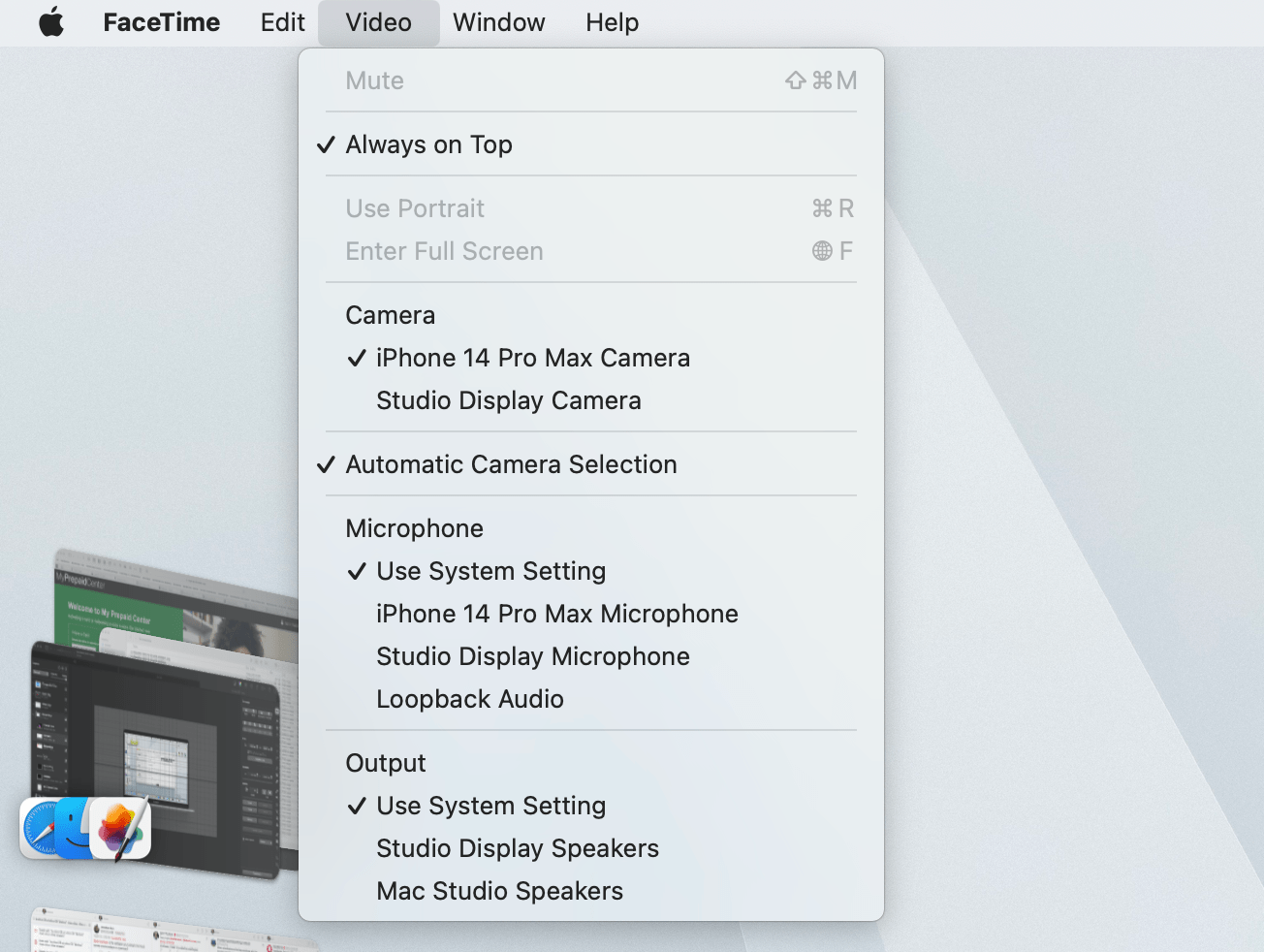Select Use System Setting under Output
Image resolution: width=1264 pixels, height=952 pixels.
[591, 806]
